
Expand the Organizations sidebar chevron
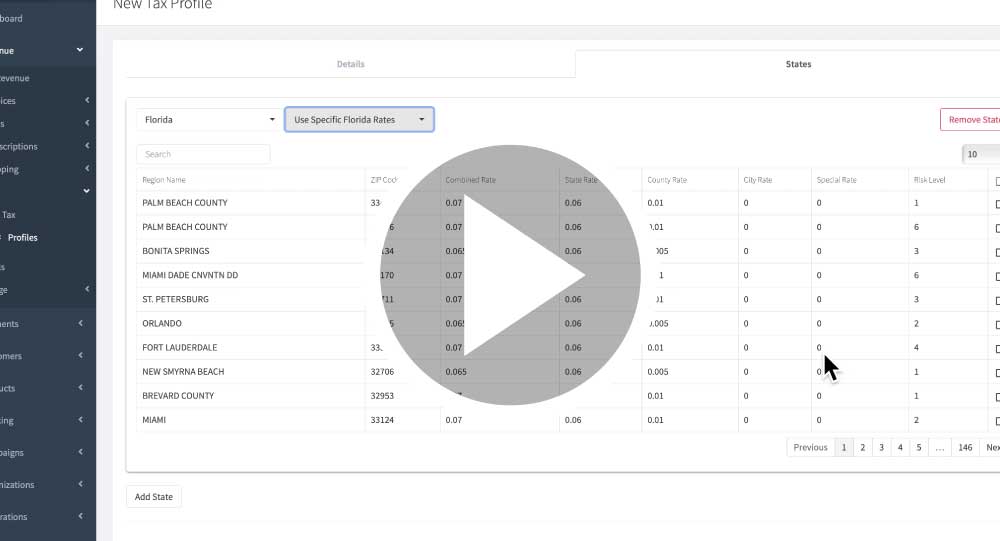coord(80,484)
